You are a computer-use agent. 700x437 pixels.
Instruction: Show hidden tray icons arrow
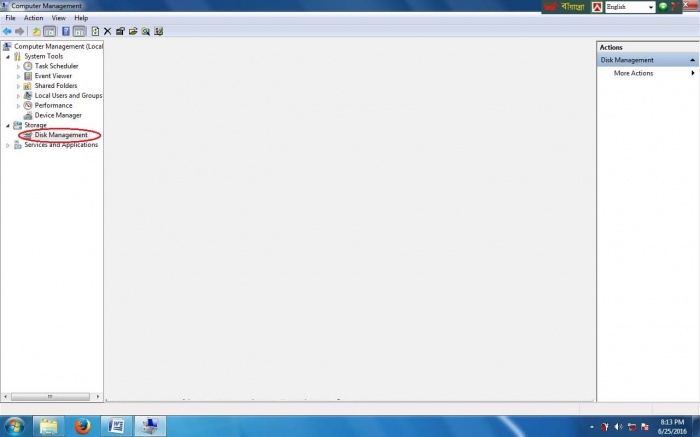pos(592,427)
